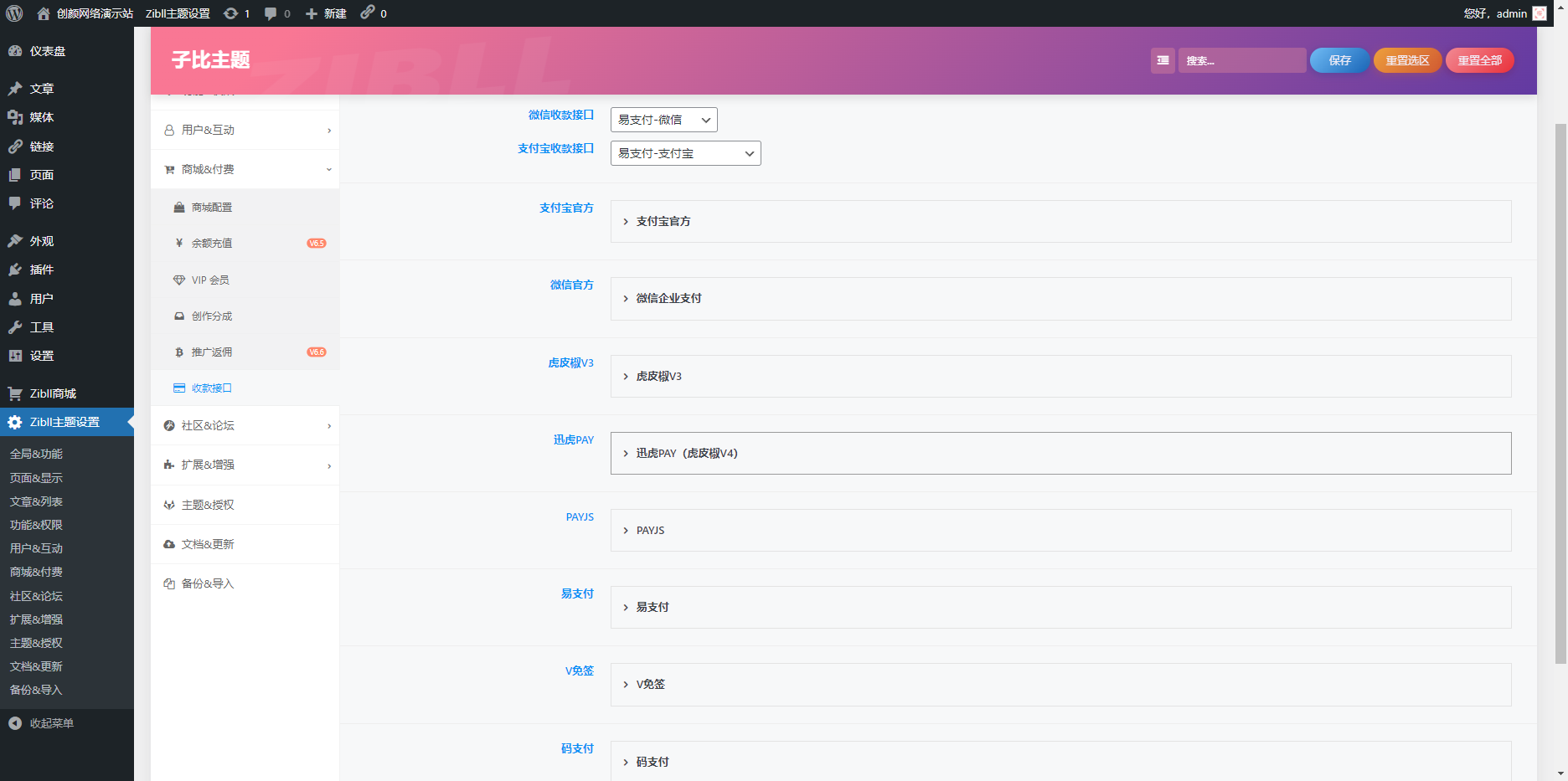Click the page vertical scrollbar
The image size is (1568, 781).
[1560, 393]
